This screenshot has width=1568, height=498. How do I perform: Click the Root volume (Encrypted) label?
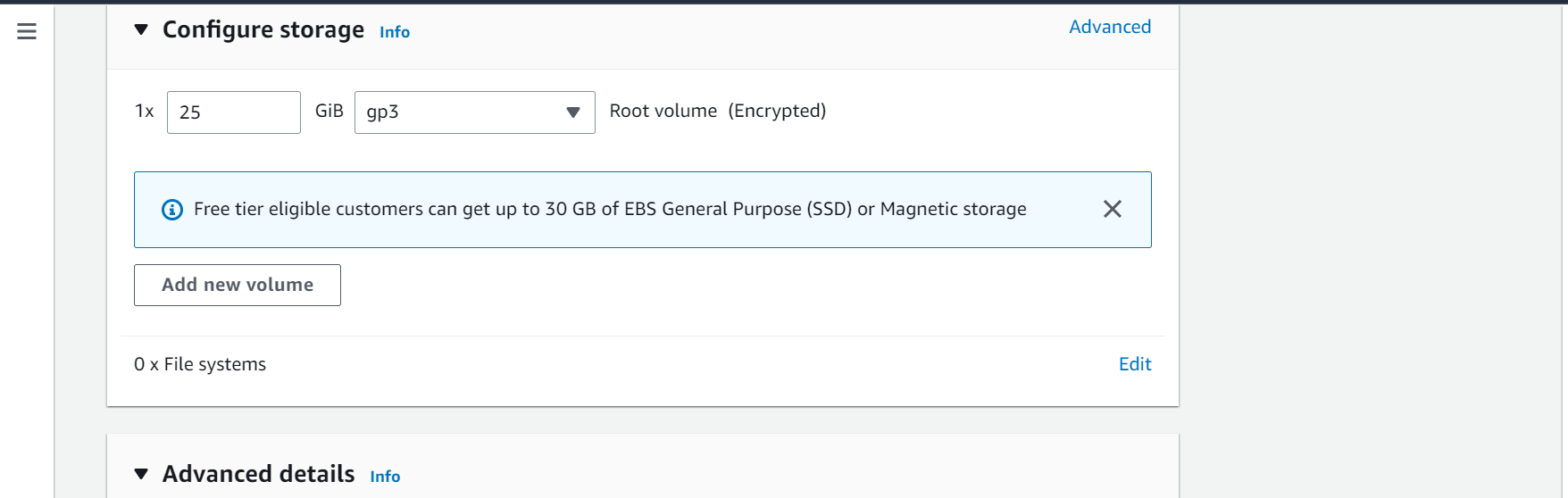[x=718, y=111]
